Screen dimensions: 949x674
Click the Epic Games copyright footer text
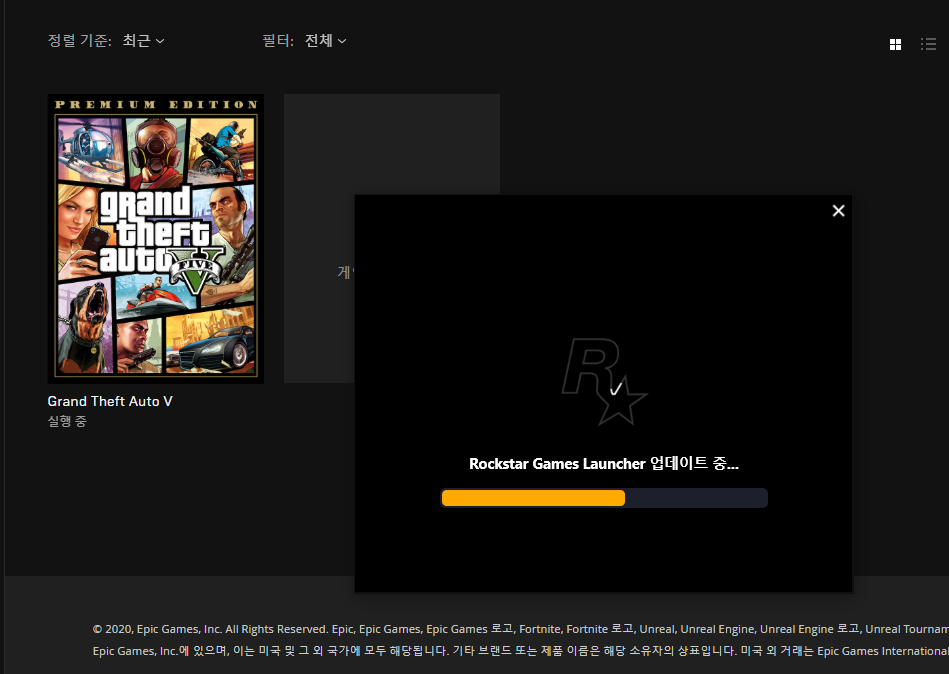click(x=520, y=640)
